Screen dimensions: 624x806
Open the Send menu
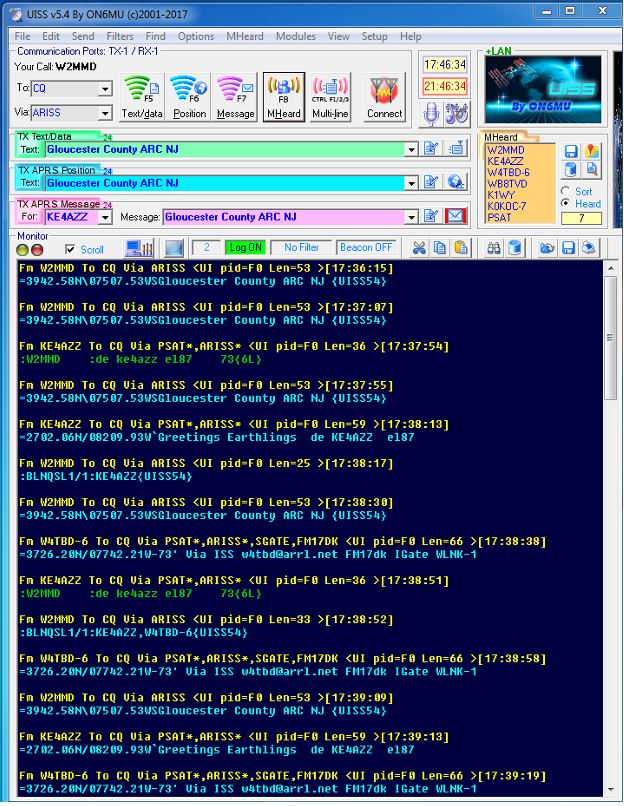[83, 36]
